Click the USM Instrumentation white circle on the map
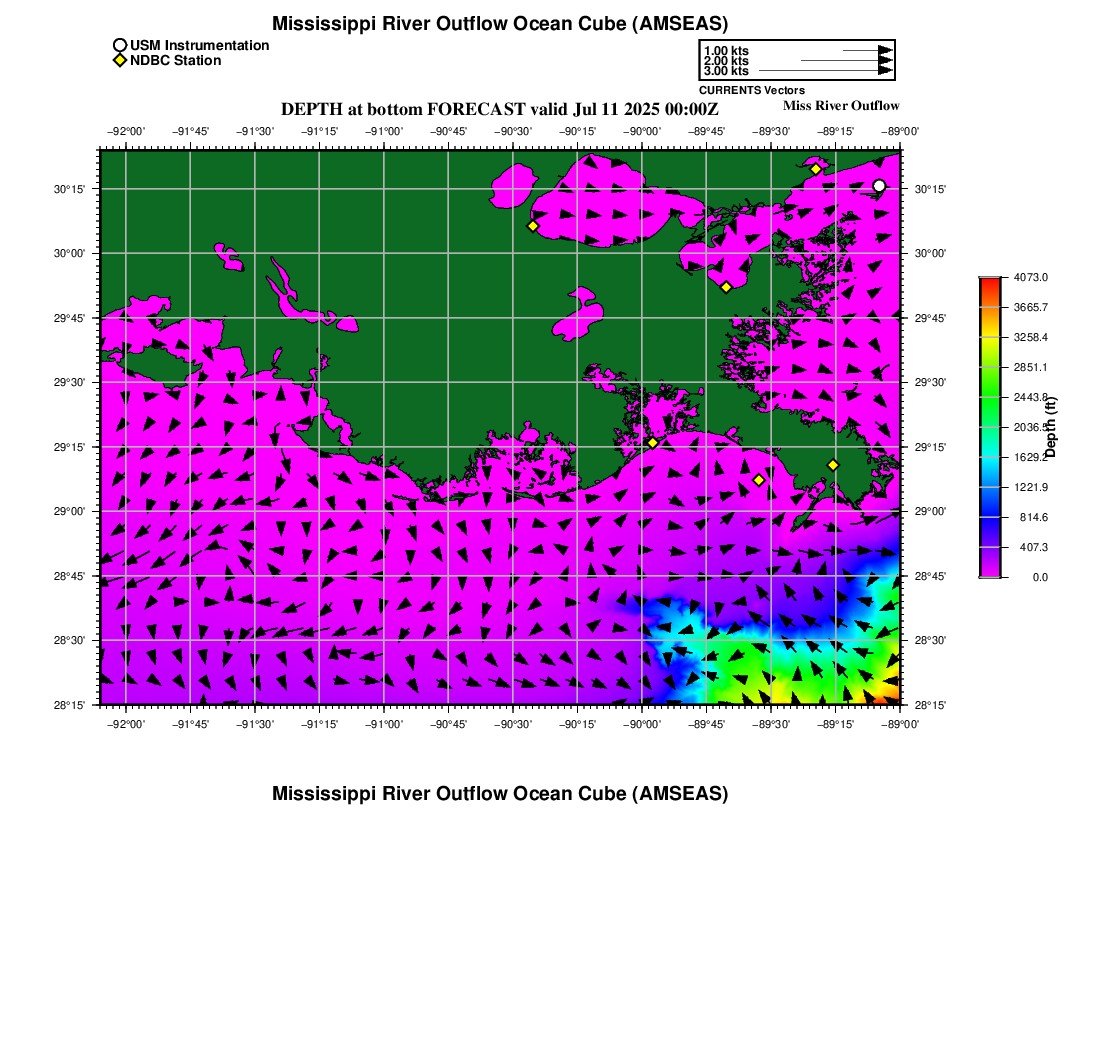Screen dimensions: 1100x1050 (x=879, y=186)
